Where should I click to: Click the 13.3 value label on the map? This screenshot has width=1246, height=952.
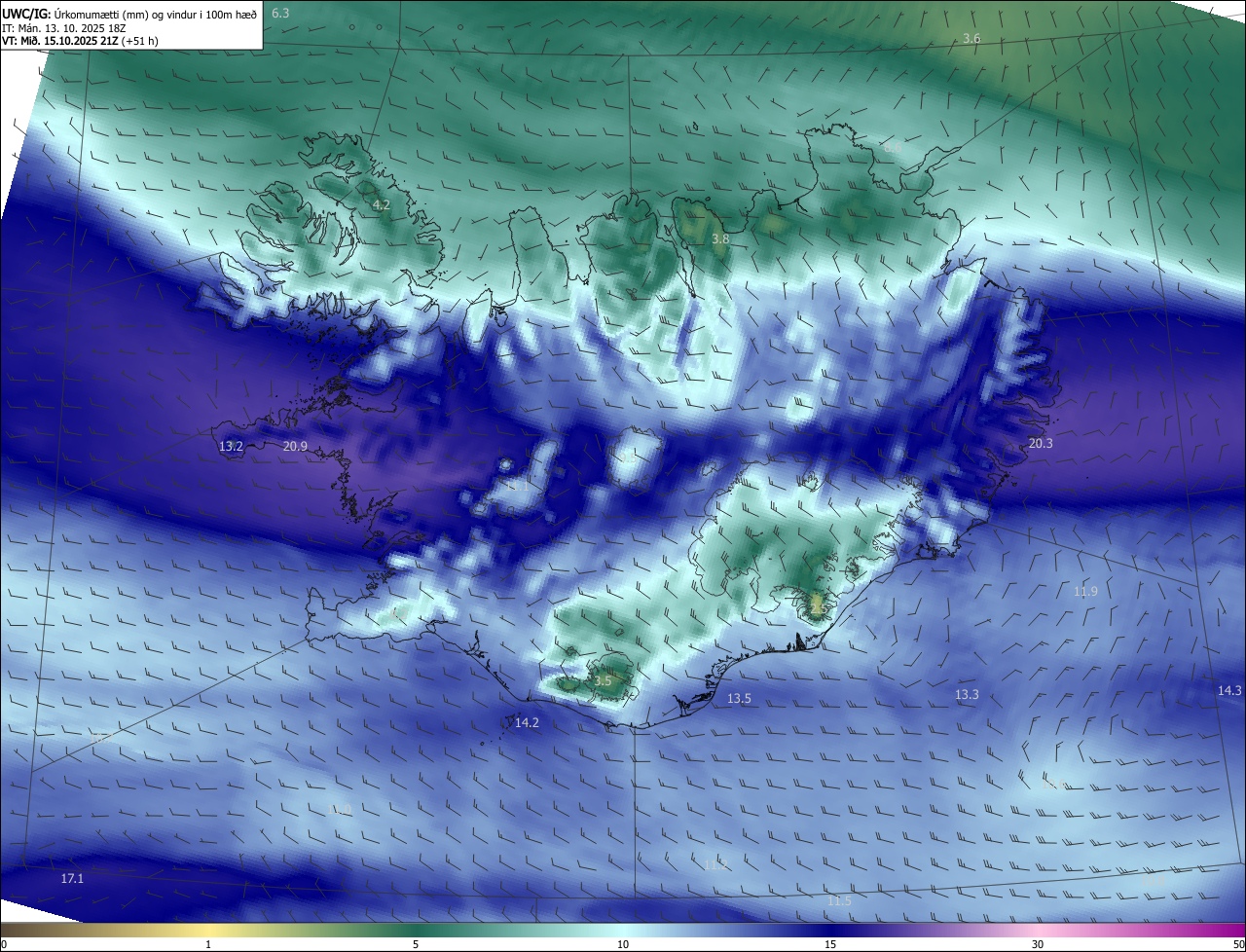tap(967, 695)
